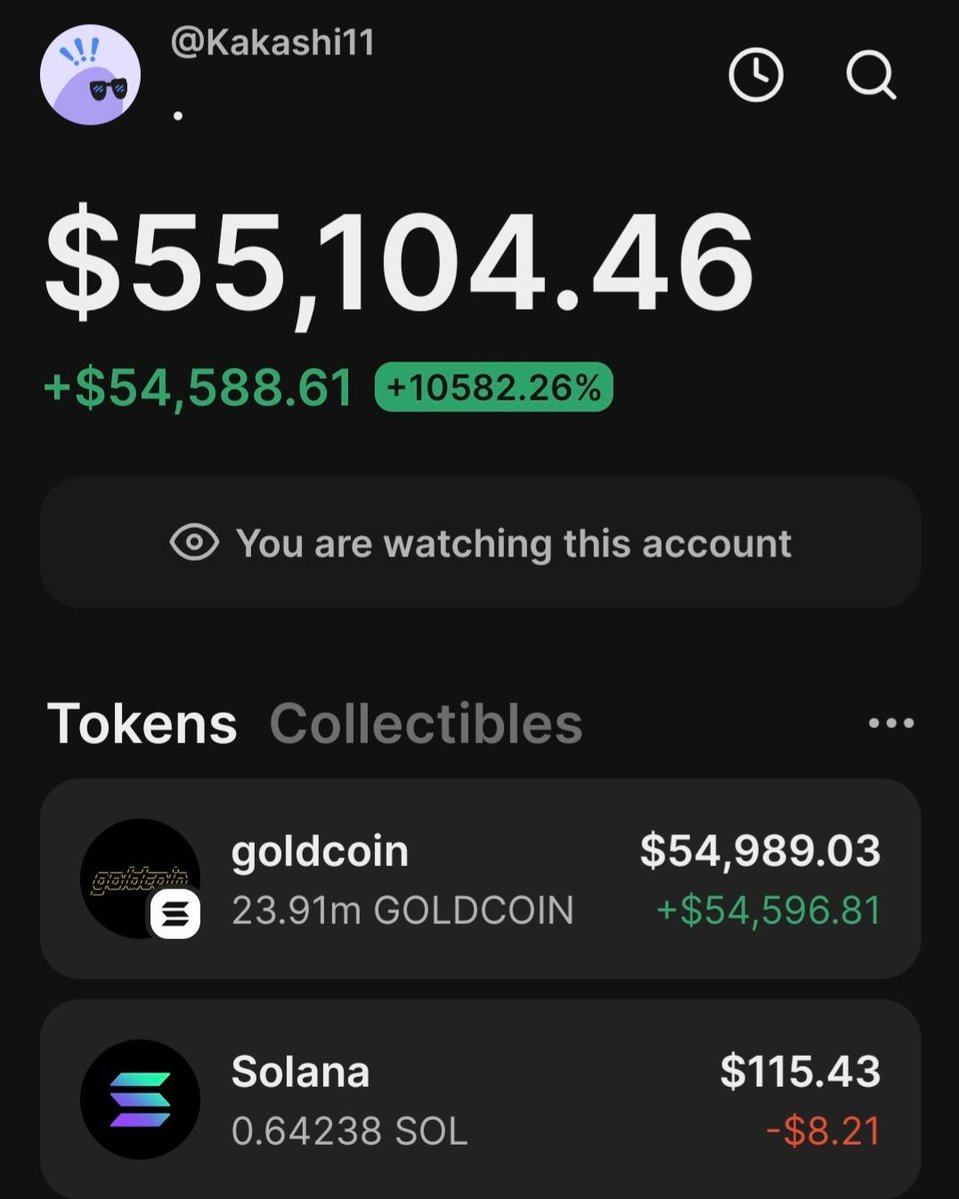This screenshot has width=959, height=1199.
Task: Tap the +10582.26% percentage badge
Action: coord(494,387)
